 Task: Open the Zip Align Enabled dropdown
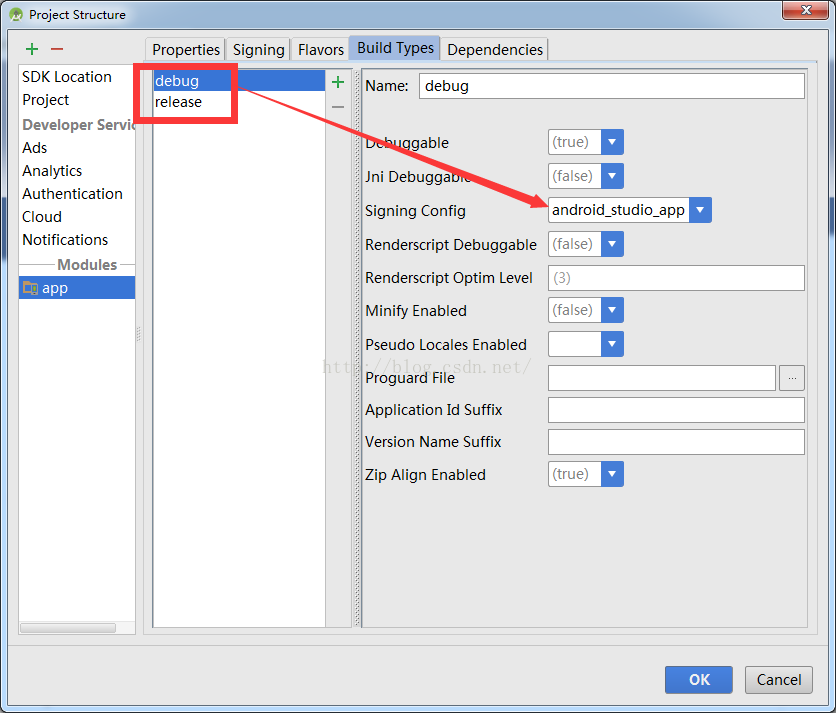click(x=612, y=474)
